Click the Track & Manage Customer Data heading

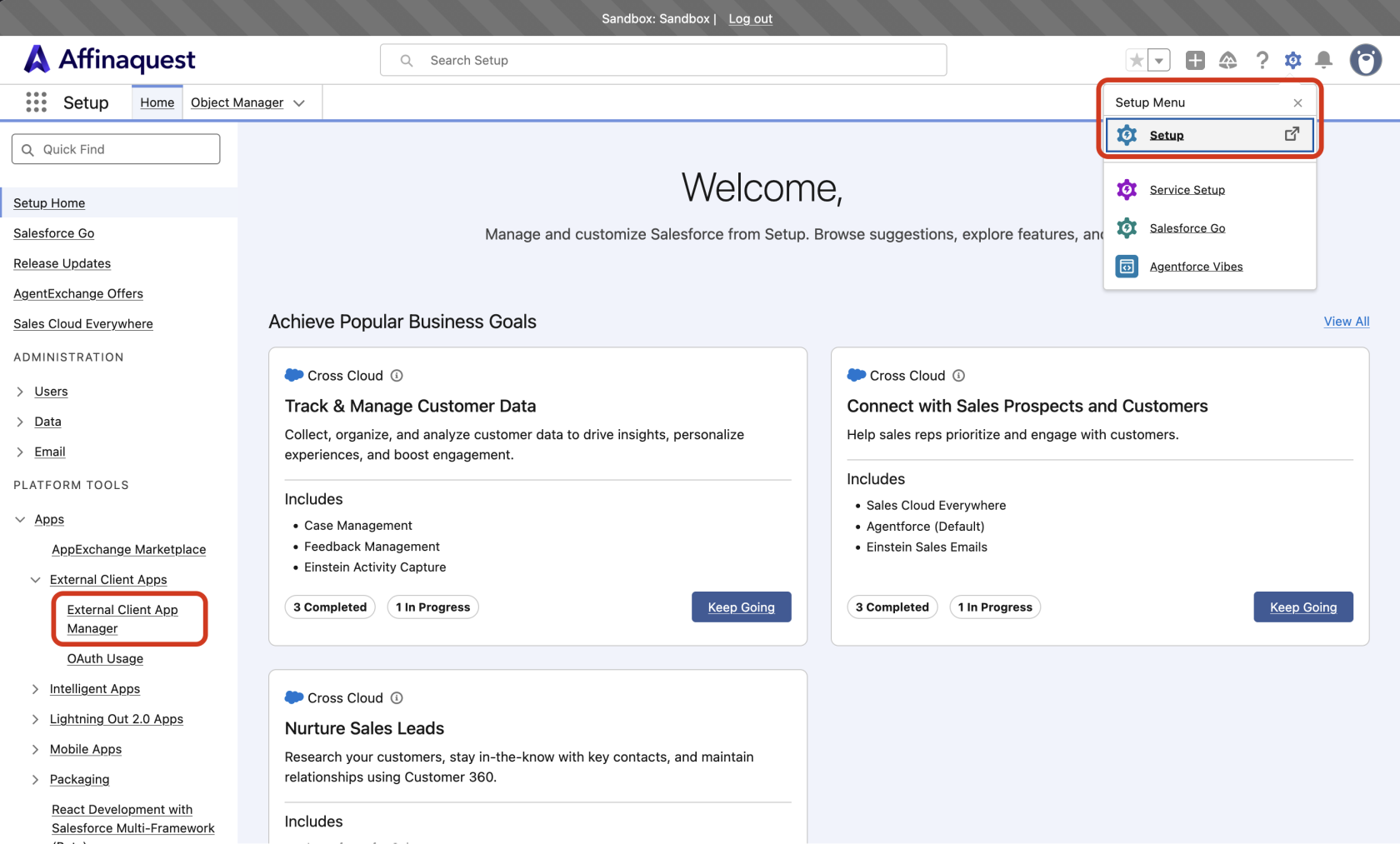pos(410,406)
